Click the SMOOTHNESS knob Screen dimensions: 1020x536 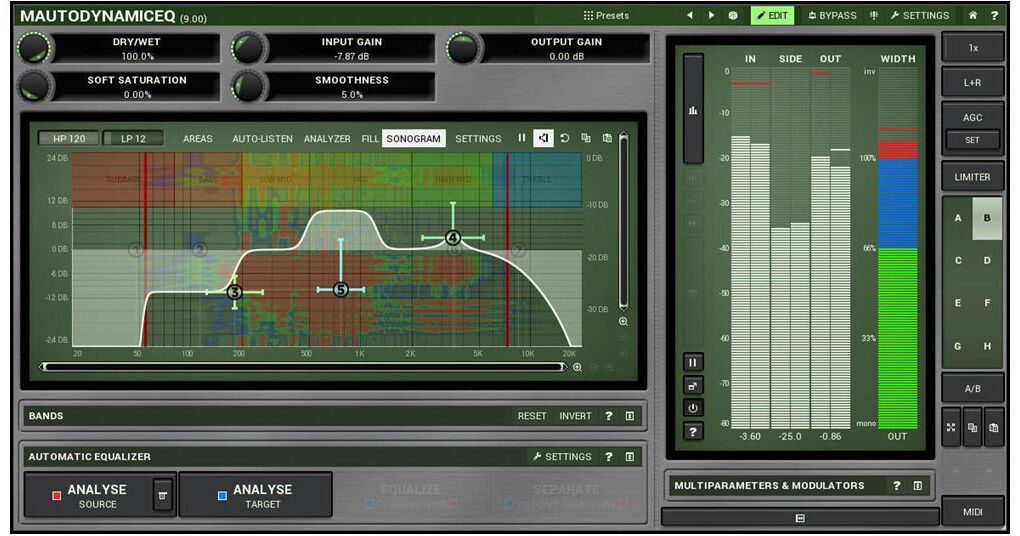(x=248, y=87)
